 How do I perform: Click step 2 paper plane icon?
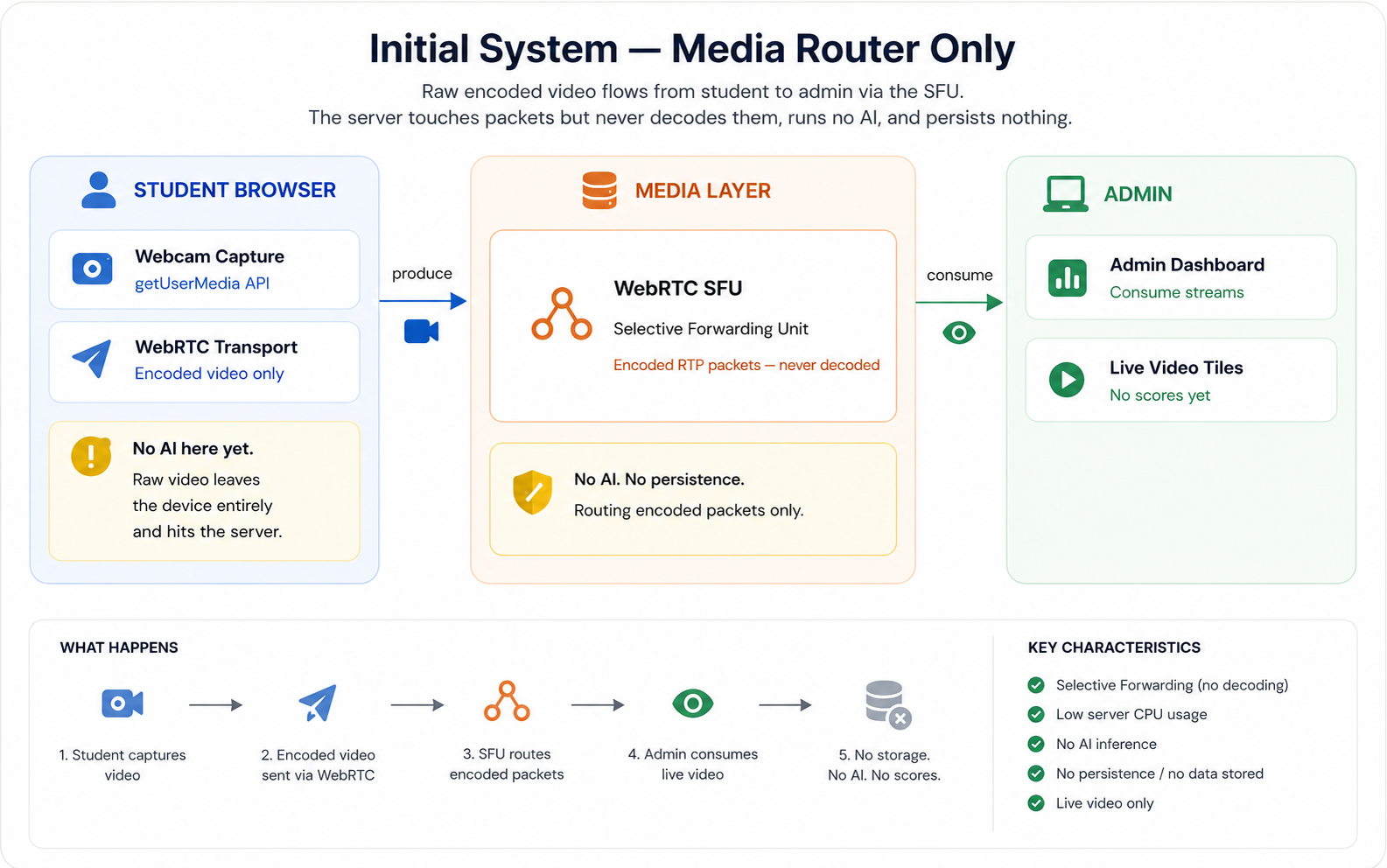pyautogui.click(x=317, y=703)
